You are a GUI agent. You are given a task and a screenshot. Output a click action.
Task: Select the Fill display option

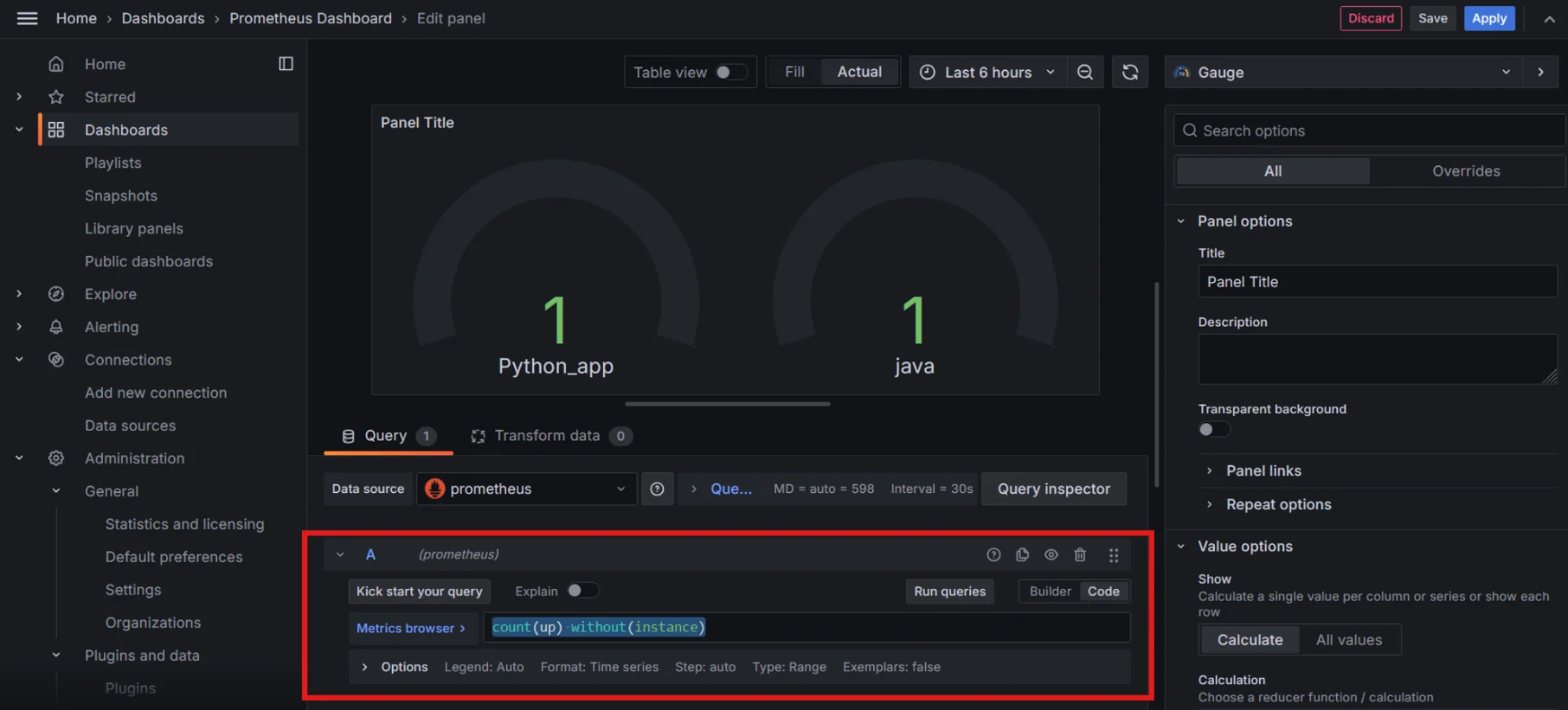(794, 73)
